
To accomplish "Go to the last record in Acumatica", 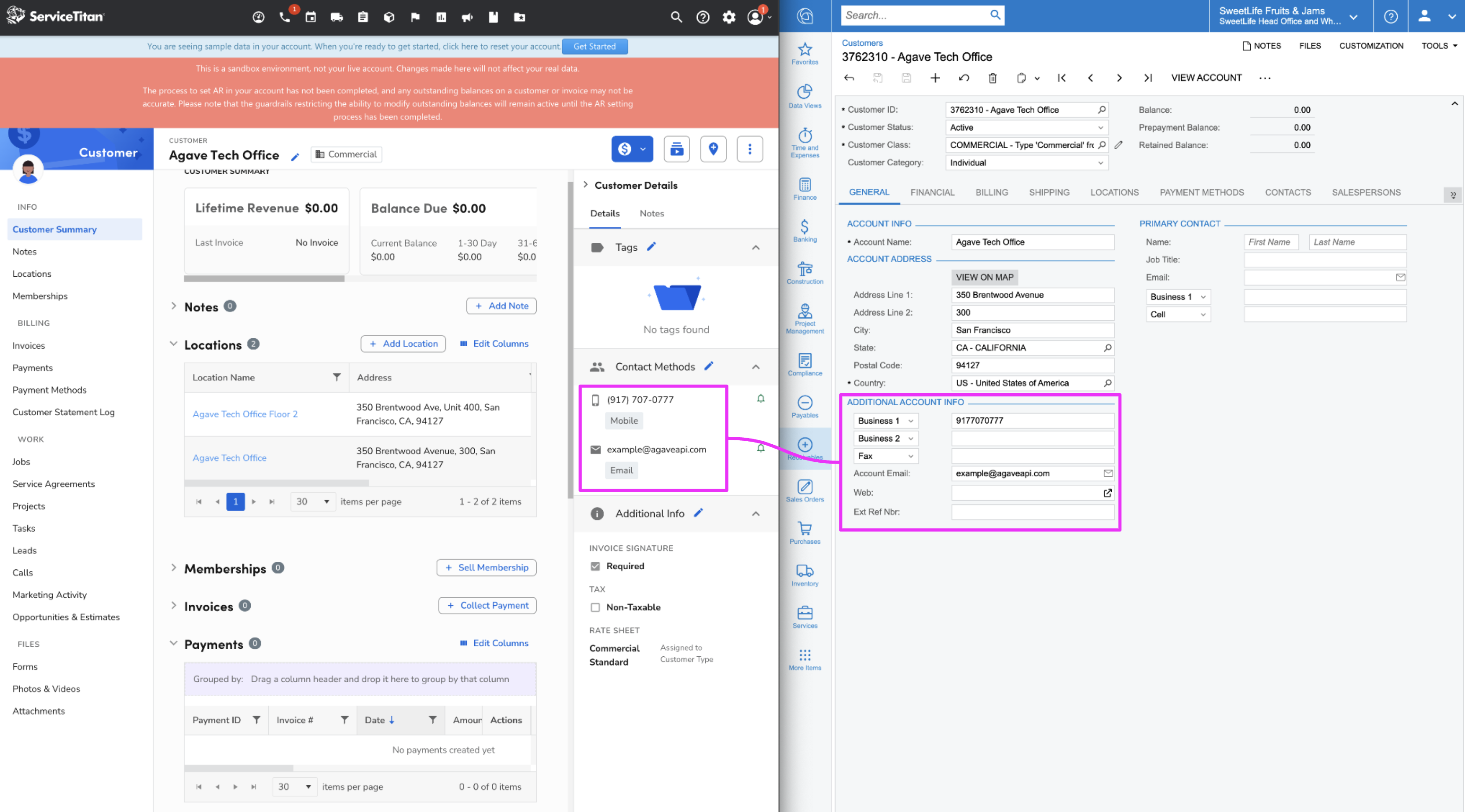I will (1148, 78).
